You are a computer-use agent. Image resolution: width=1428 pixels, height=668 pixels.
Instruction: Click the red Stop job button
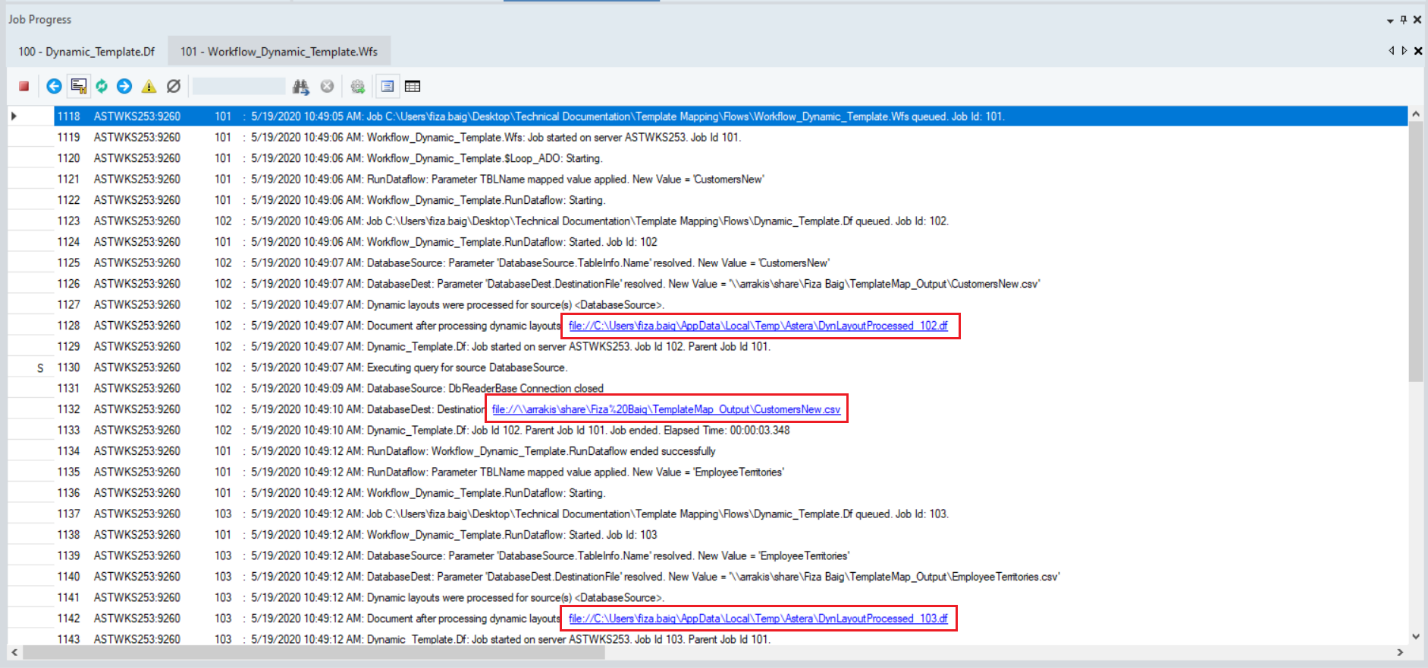[24, 87]
